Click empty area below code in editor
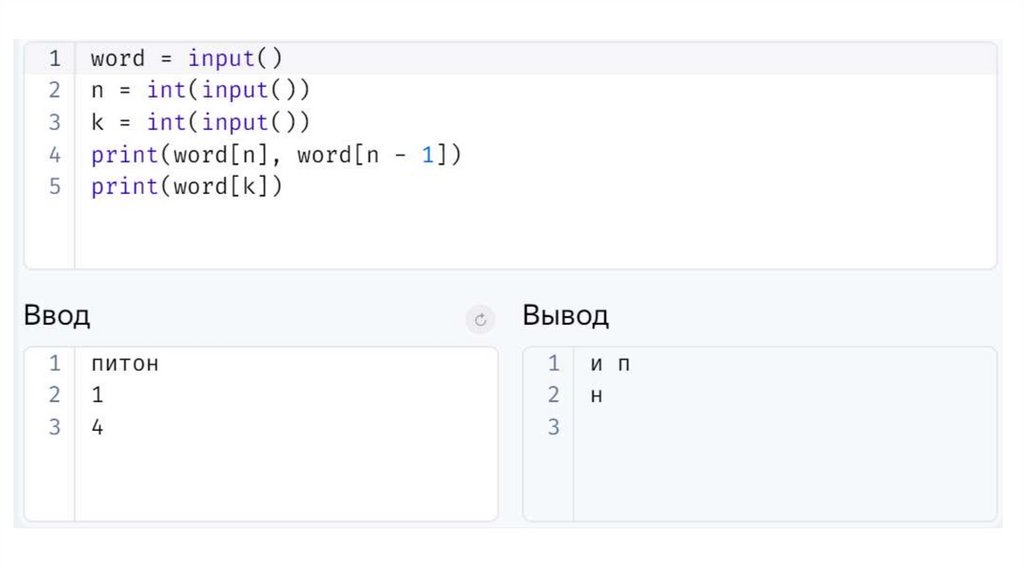The image size is (1024, 574). [500, 235]
